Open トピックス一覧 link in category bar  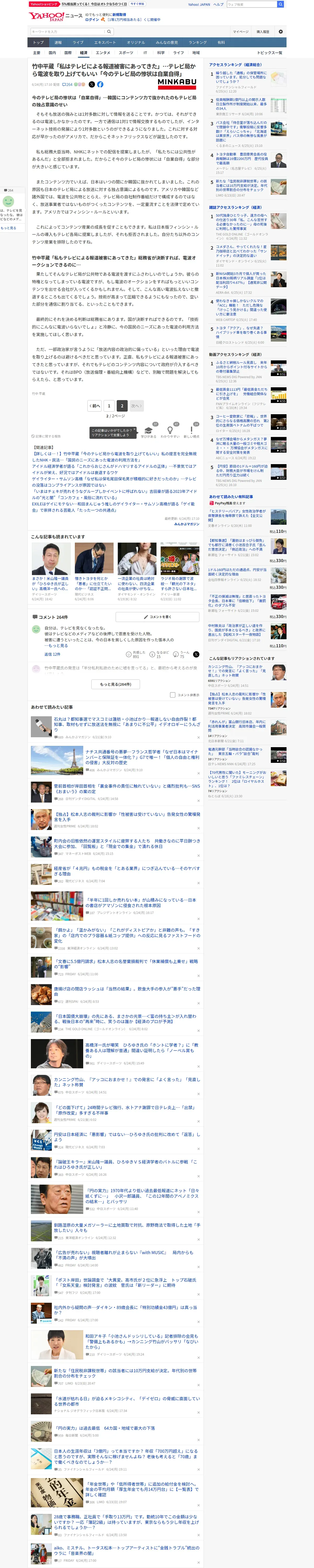270,53
